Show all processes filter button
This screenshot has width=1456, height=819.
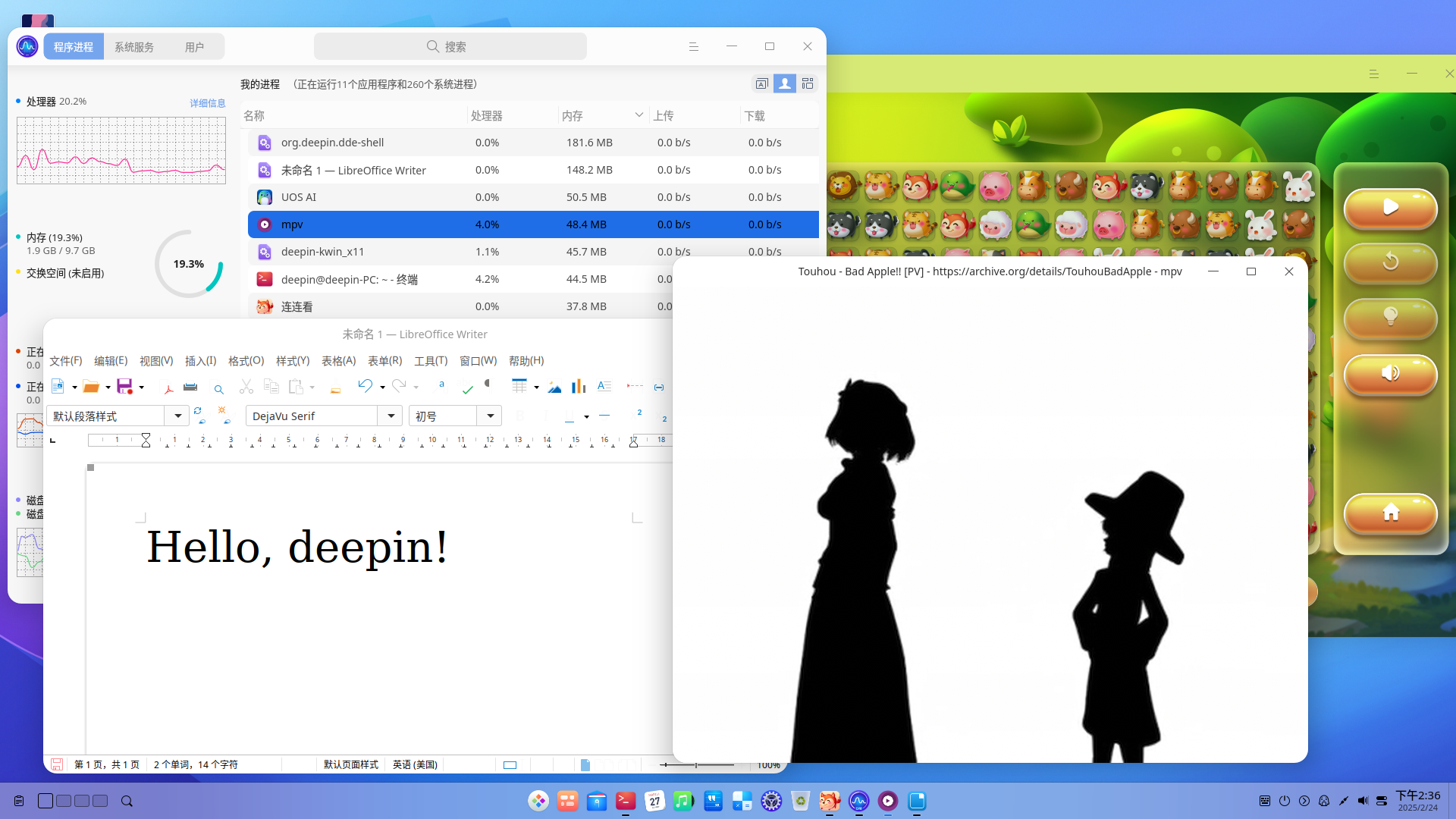(807, 83)
